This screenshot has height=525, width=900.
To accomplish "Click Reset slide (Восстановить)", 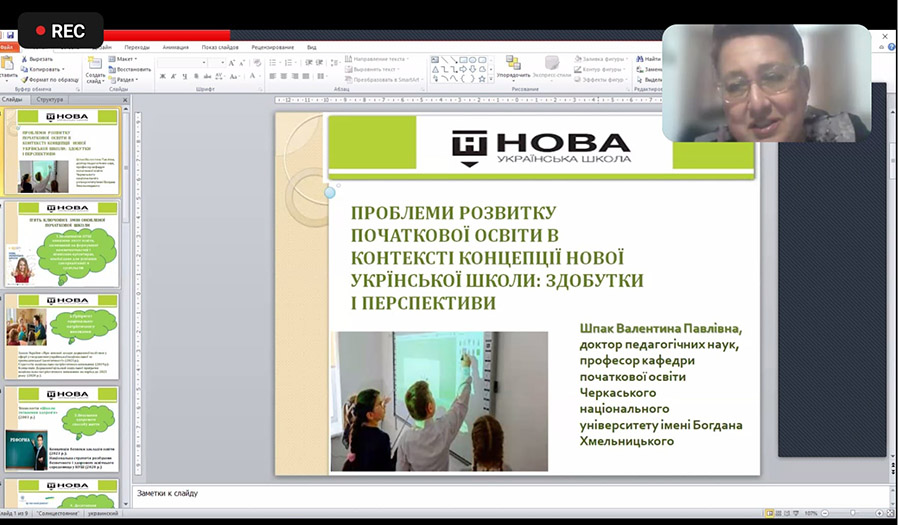I will (130, 69).
